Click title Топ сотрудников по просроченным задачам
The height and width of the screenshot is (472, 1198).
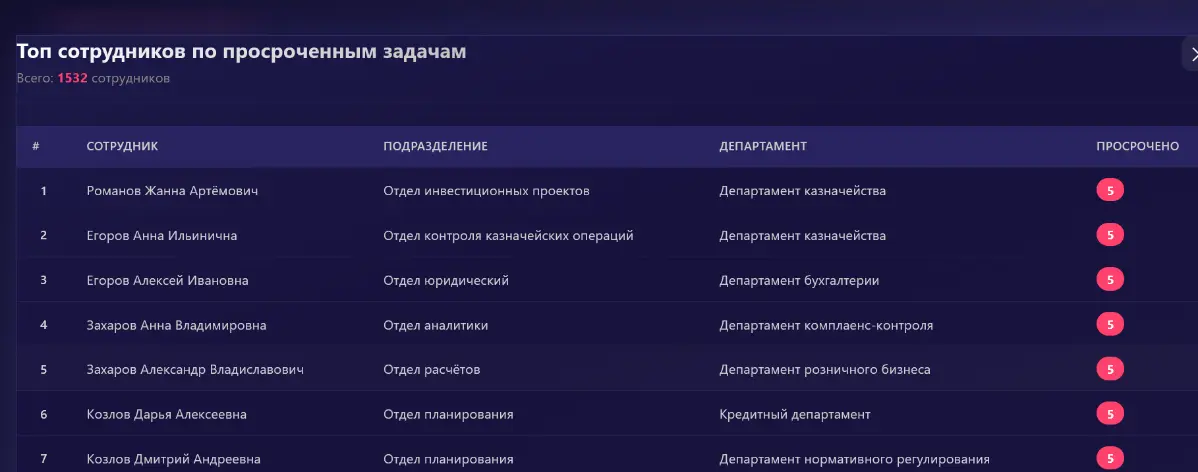click(x=241, y=52)
